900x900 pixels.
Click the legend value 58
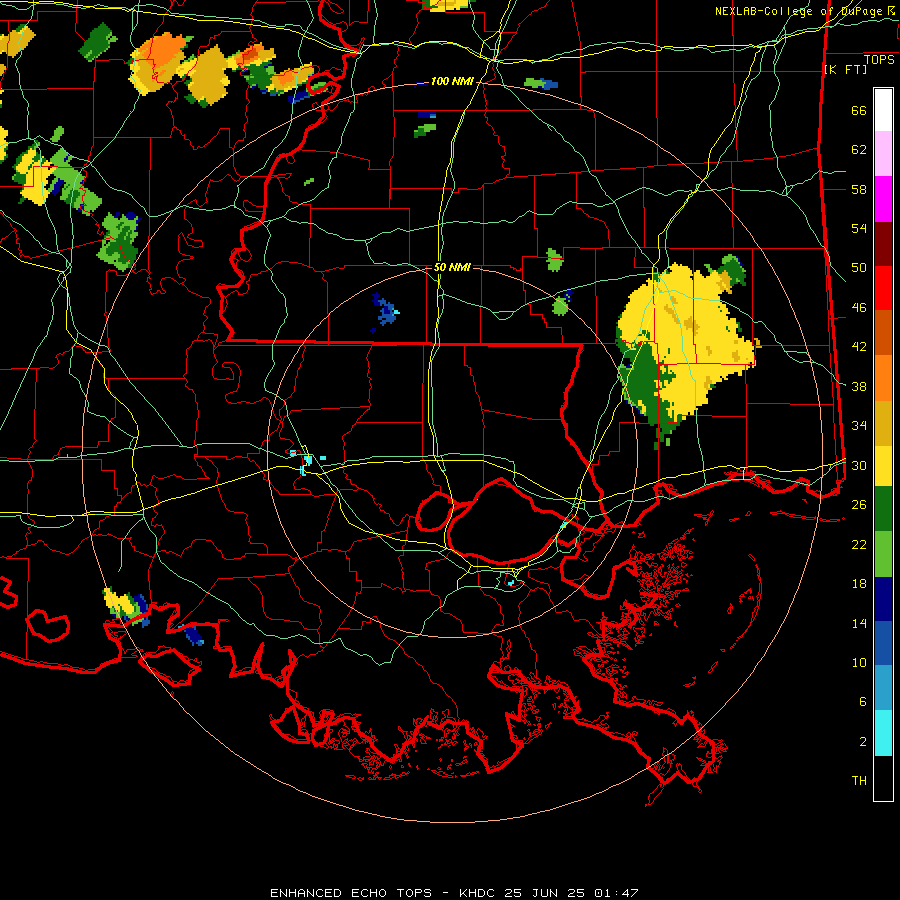[859, 189]
